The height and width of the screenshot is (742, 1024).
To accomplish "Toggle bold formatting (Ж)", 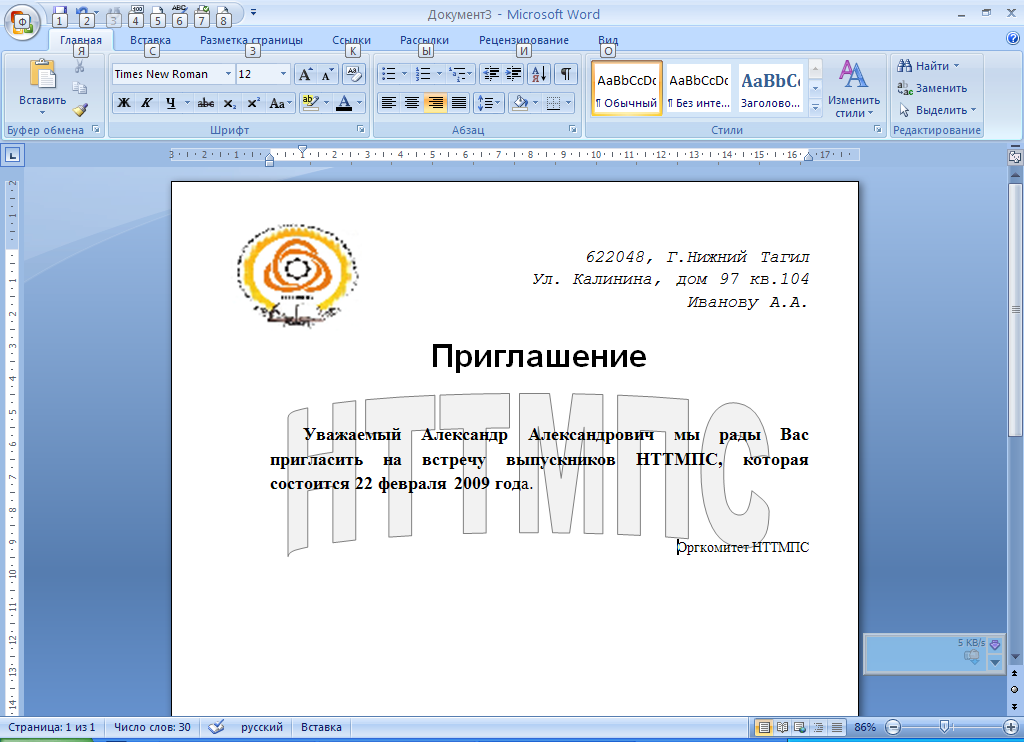I will 124,103.
